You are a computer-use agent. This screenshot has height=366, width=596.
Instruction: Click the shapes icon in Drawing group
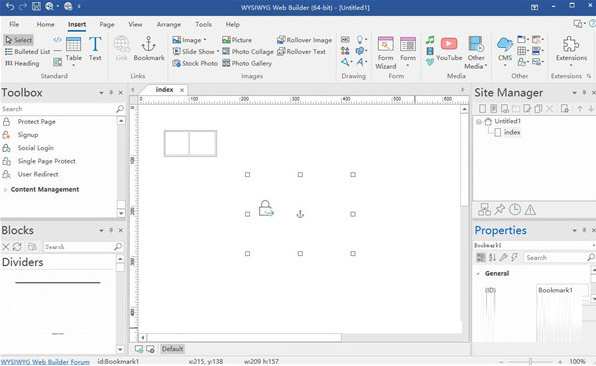click(345, 51)
